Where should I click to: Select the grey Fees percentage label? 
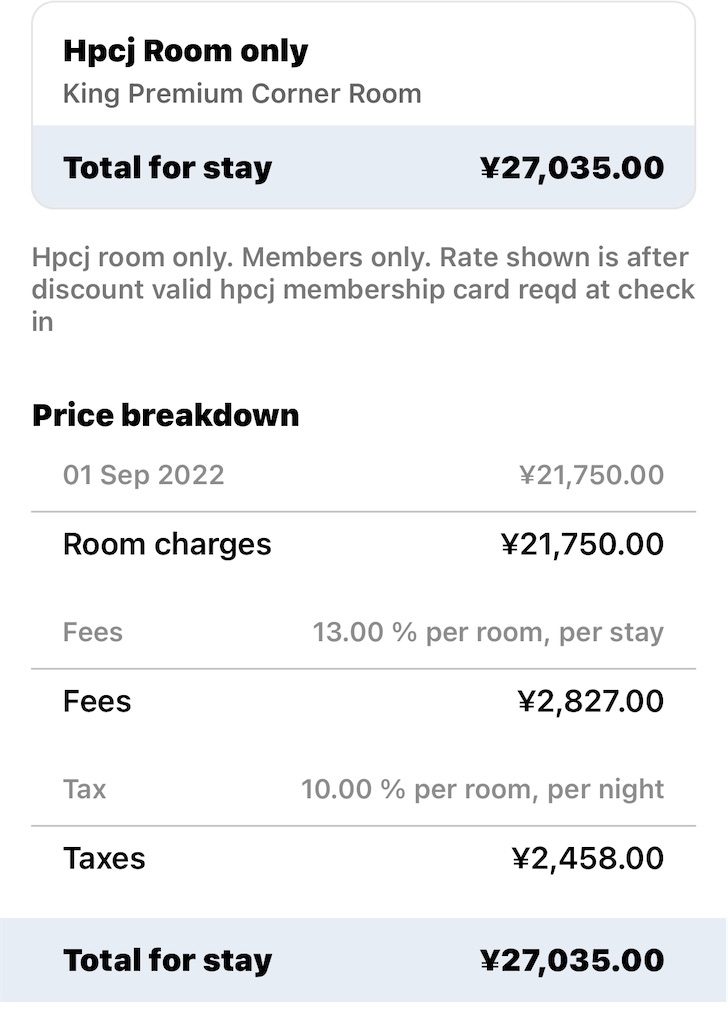(93, 632)
